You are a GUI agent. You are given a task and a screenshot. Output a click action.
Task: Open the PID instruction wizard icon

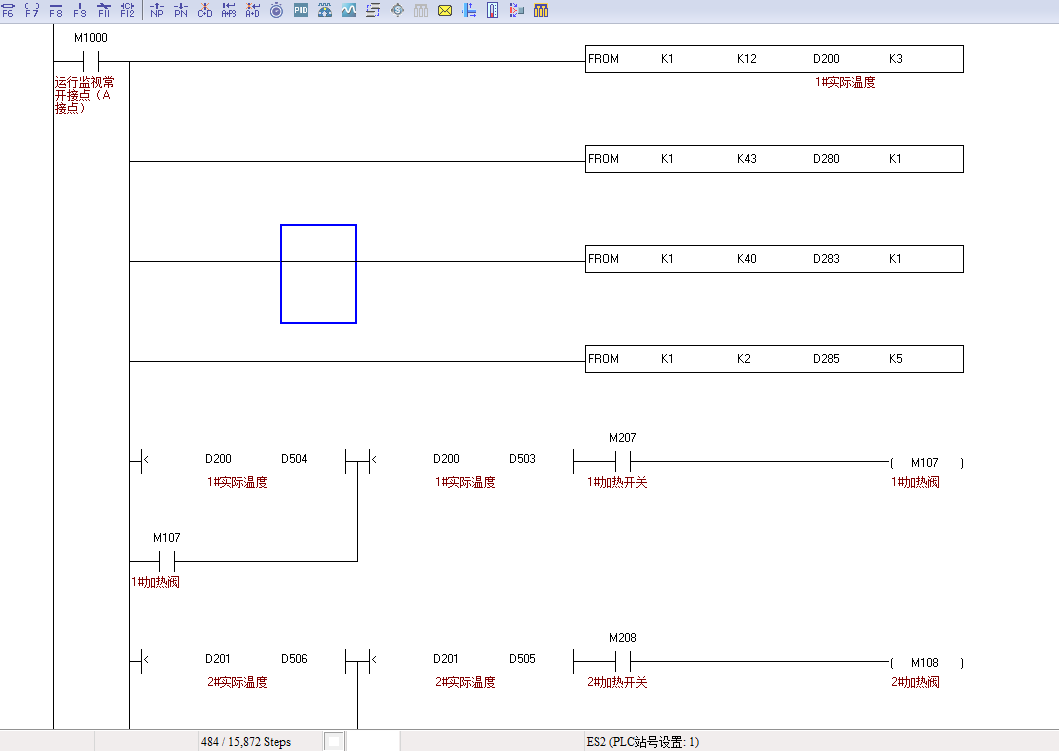(x=301, y=11)
